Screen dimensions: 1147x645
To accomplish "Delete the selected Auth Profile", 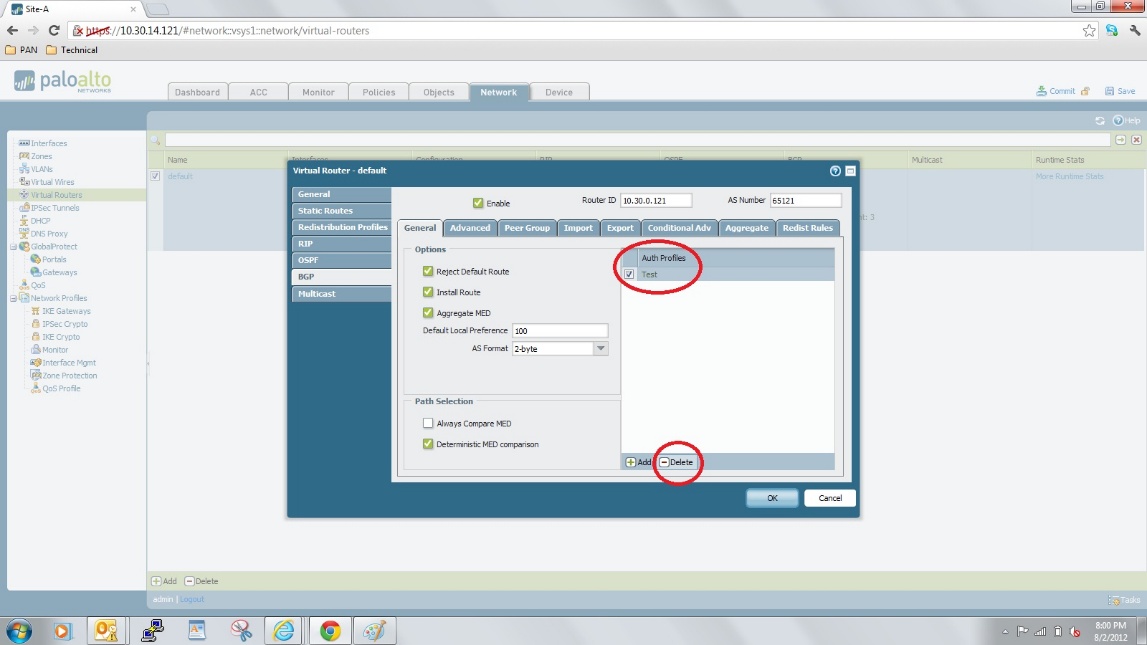I will point(676,462).
